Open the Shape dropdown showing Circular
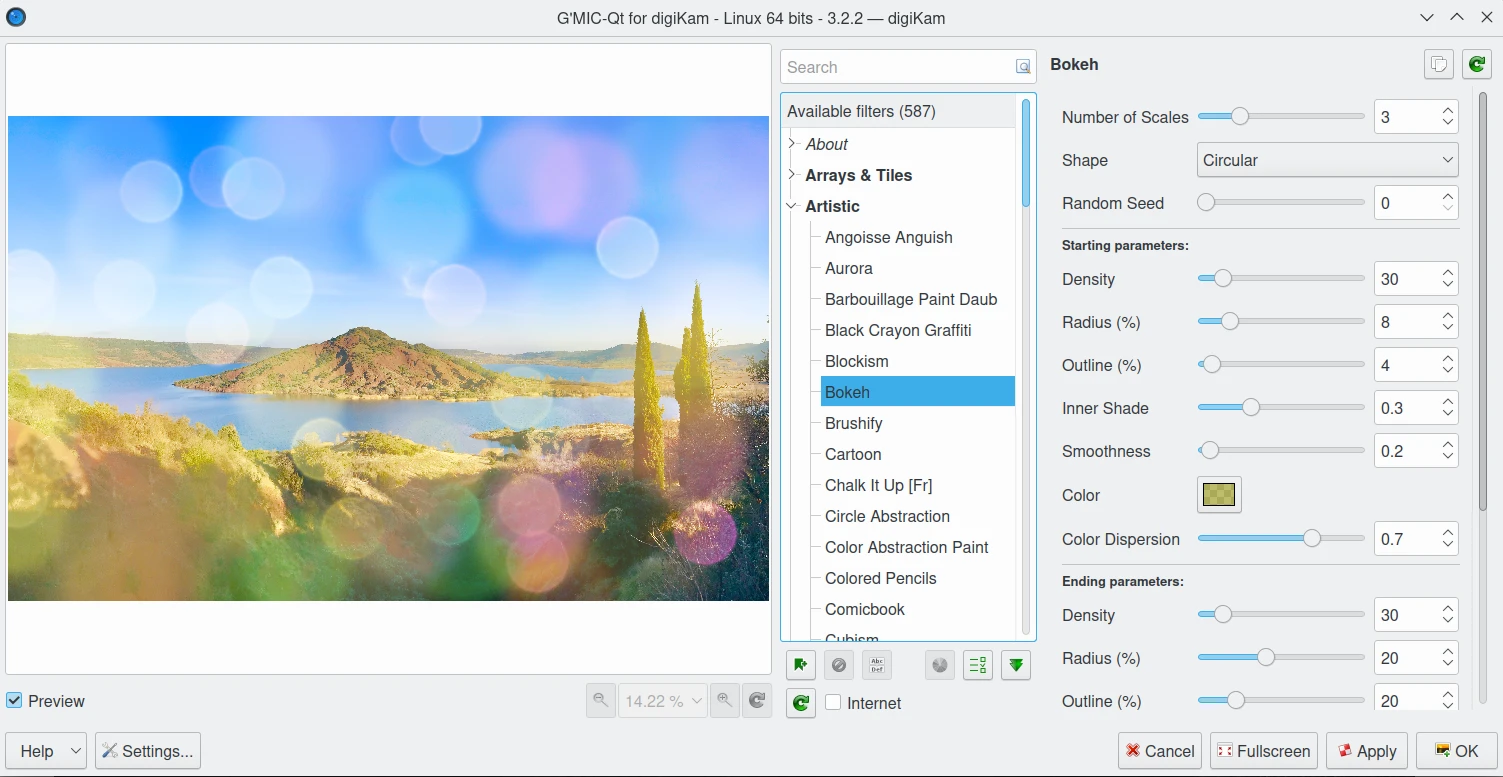Viewport: 1503px width, 777px height. pyautogui.click(x=1327, y=160)
